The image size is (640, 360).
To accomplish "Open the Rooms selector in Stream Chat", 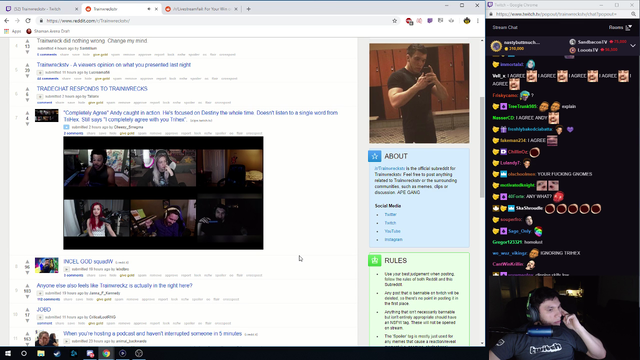I will [x=620, y=27].
